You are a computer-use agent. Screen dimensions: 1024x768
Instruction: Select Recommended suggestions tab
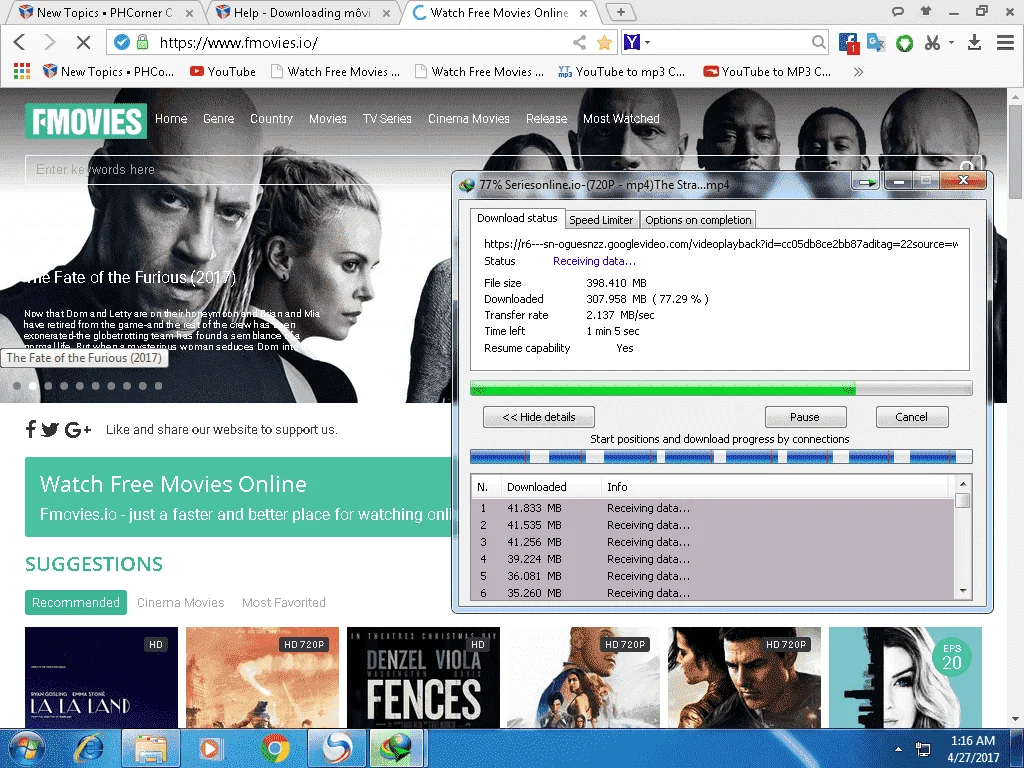tap(76, 602)
